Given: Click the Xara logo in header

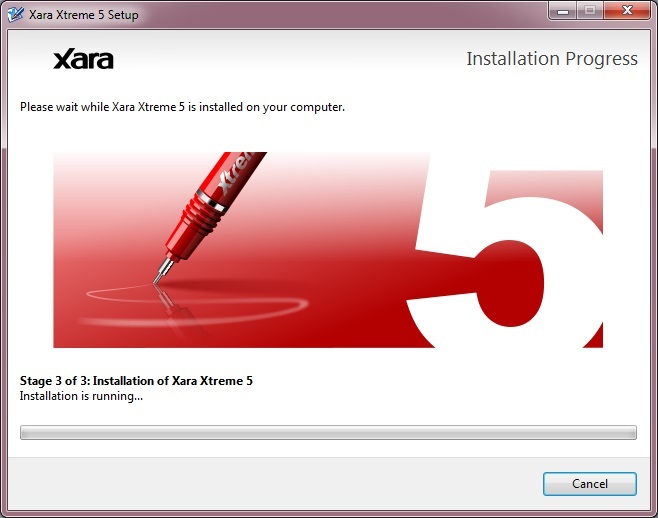Looking at the screenshot, I should (x=84, y=59).
